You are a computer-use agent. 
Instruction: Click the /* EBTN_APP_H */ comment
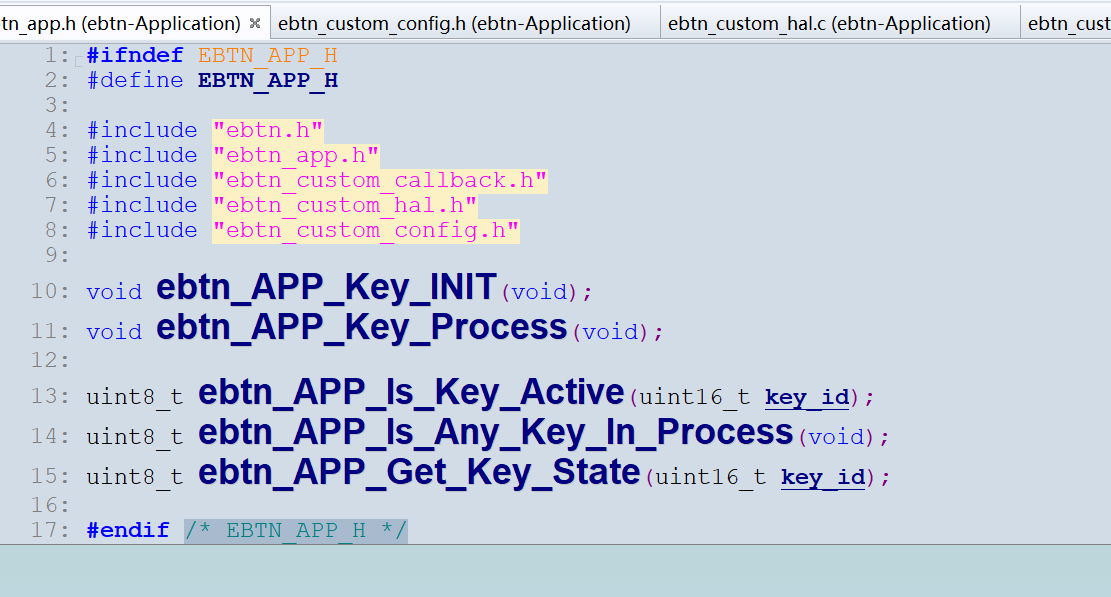295,530
